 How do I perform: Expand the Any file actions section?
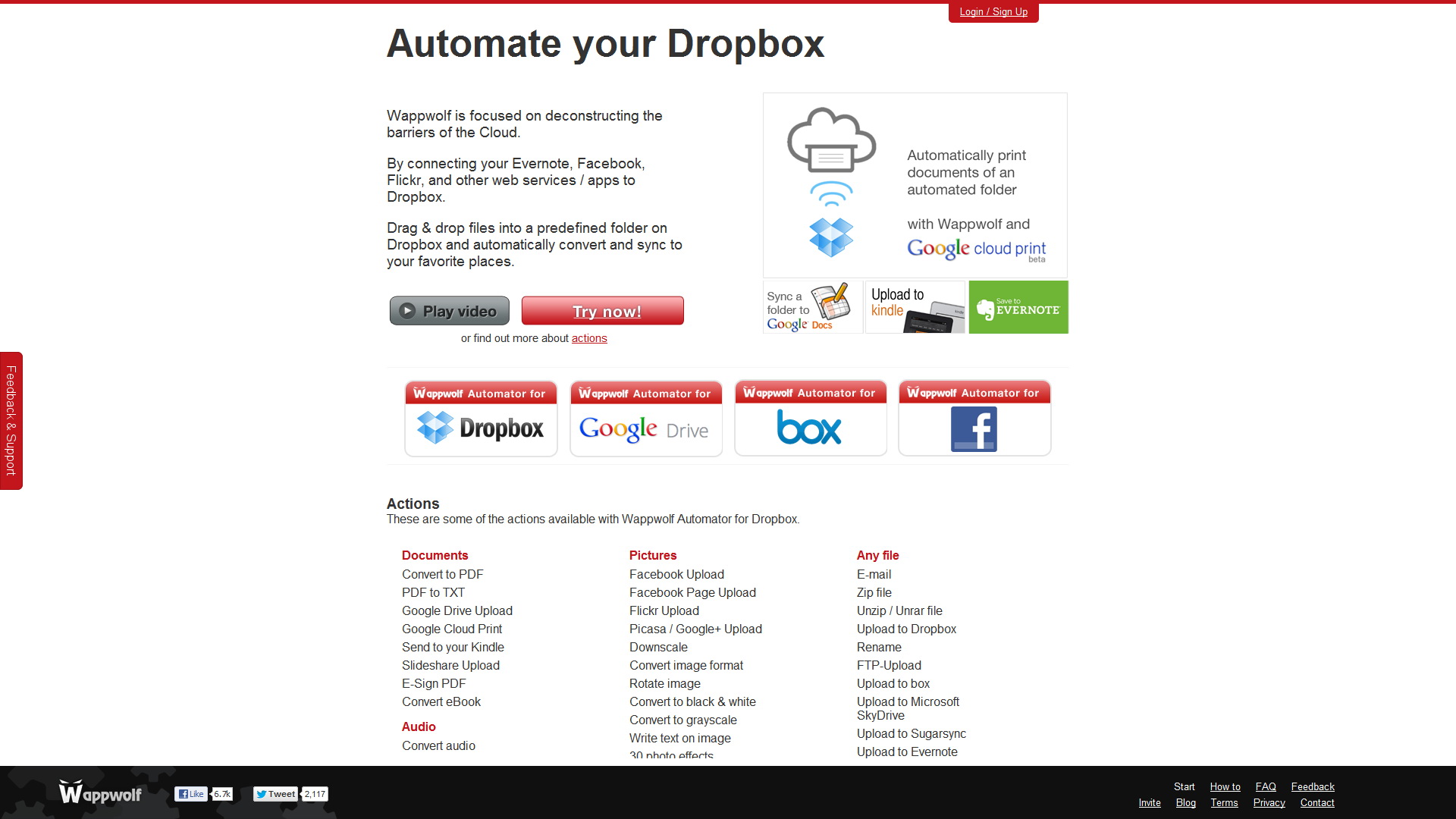coord(878,555)
